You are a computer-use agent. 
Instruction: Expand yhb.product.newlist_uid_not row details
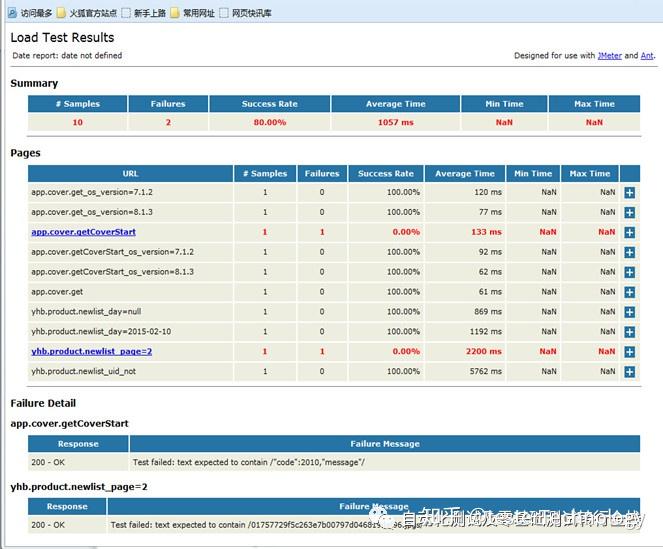click(629, 372)
